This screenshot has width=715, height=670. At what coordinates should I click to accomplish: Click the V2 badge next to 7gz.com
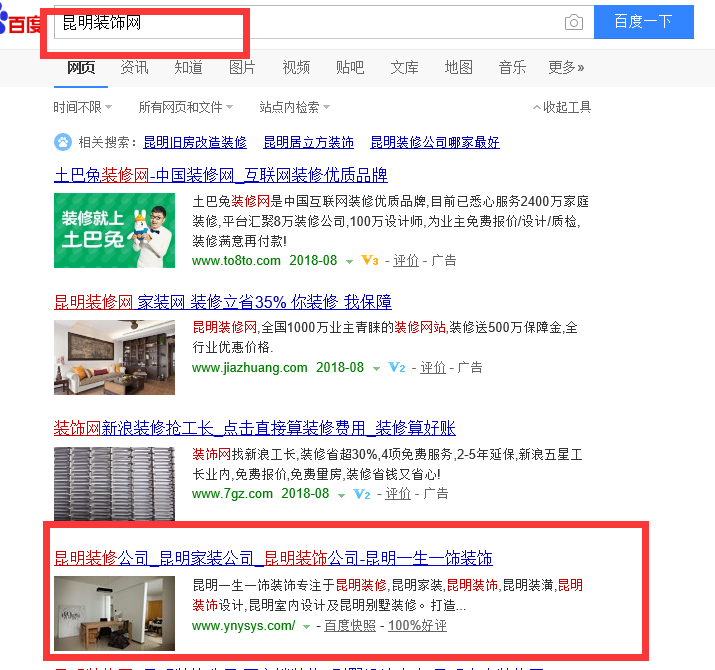click(x=362, y=494)
